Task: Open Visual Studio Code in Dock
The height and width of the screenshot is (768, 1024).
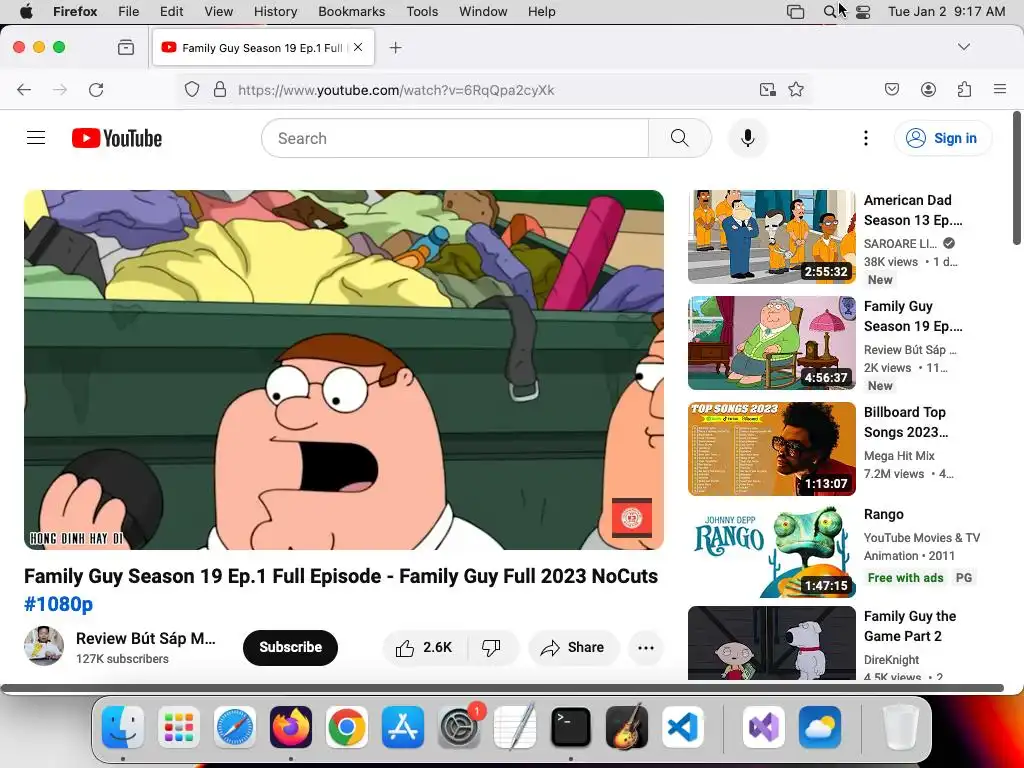Action: click(x=682, y=727)
